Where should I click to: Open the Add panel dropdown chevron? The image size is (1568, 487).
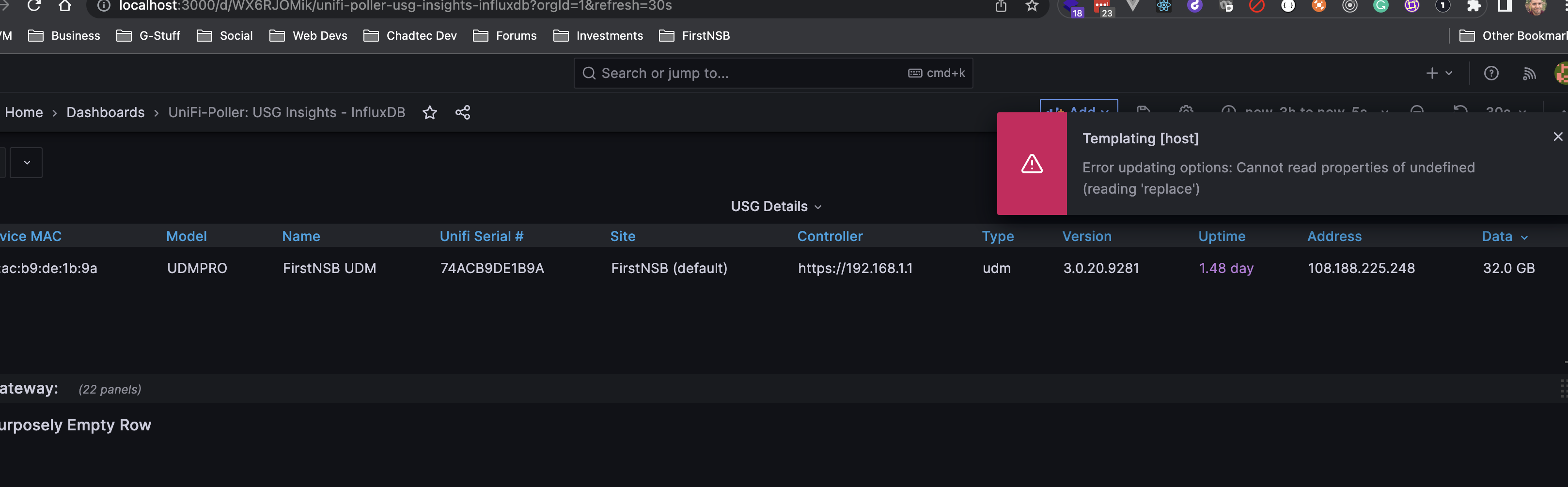coord(1104,112)
